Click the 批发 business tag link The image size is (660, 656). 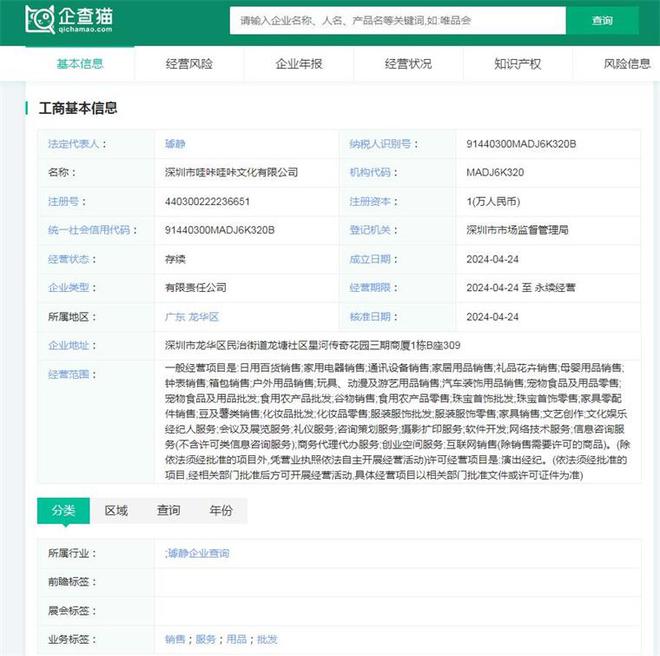[267, 639]
